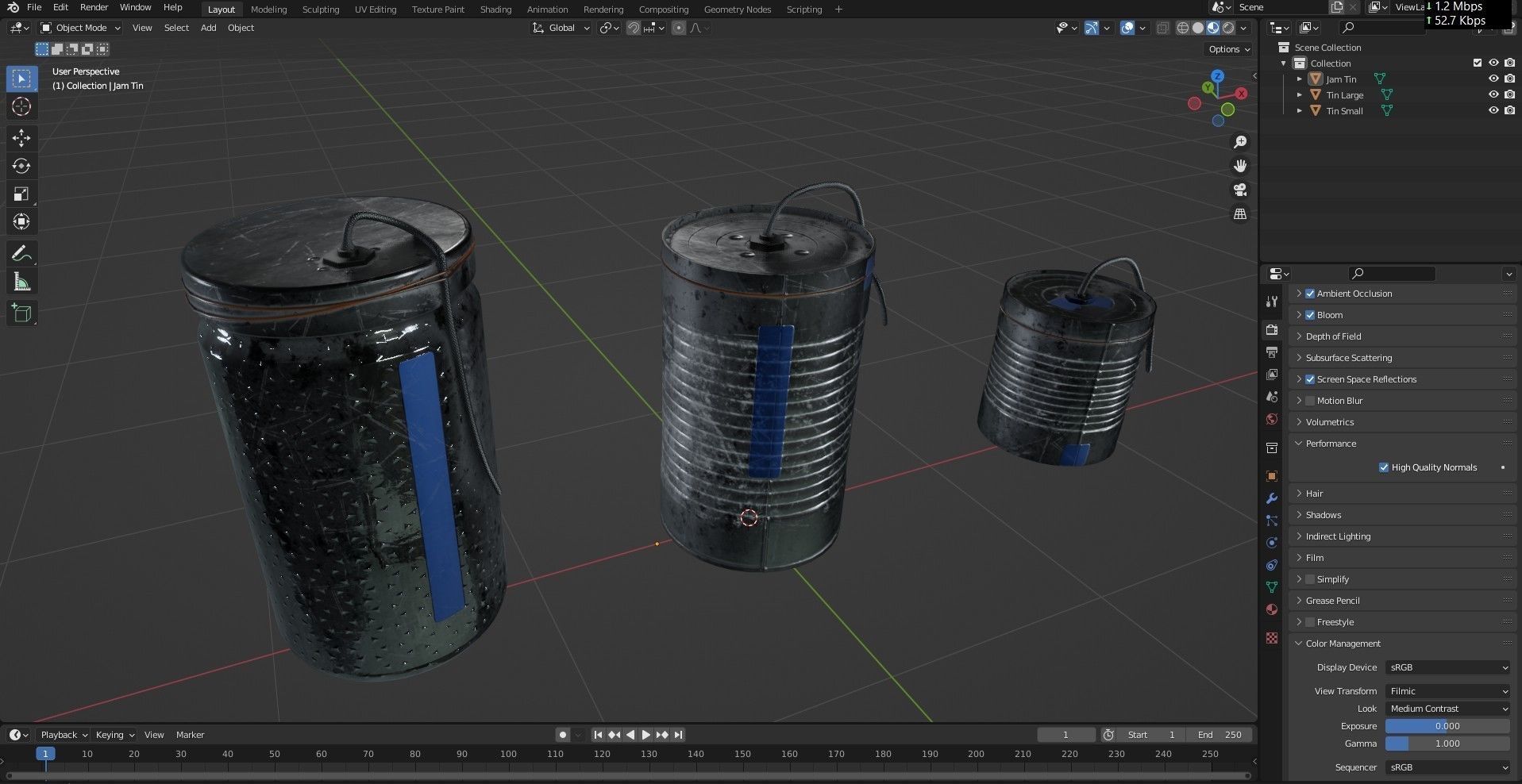Disable Tin Large render camera visibility
1522x784 pixels.
(1510, 94)
